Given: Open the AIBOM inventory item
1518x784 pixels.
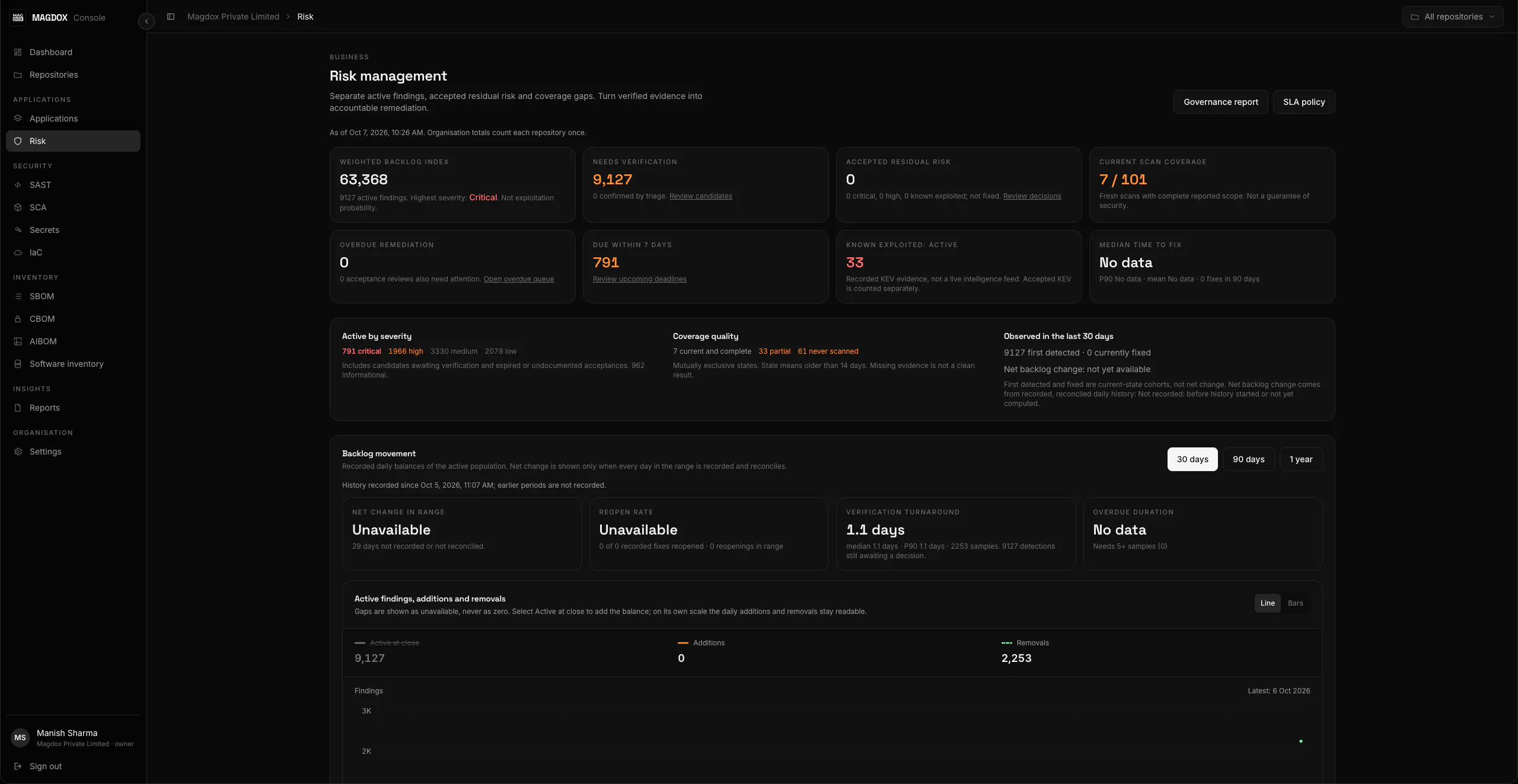Looking at the screenshot, I should 73,341.
